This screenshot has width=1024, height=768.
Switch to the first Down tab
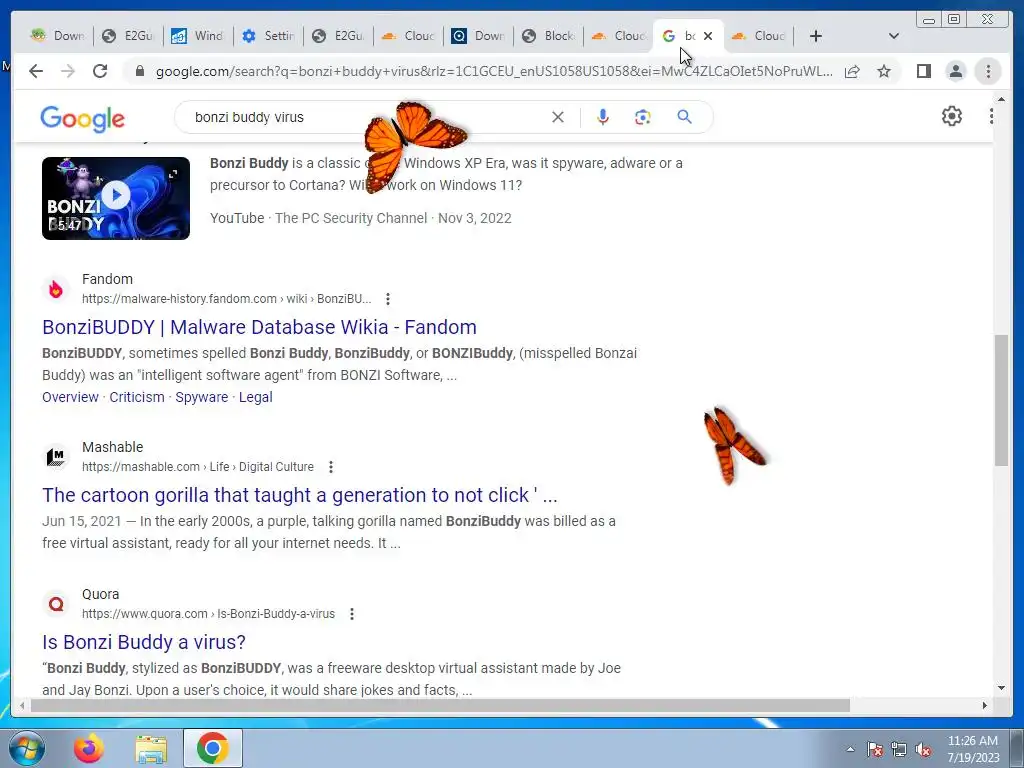(x=57, y=36)
